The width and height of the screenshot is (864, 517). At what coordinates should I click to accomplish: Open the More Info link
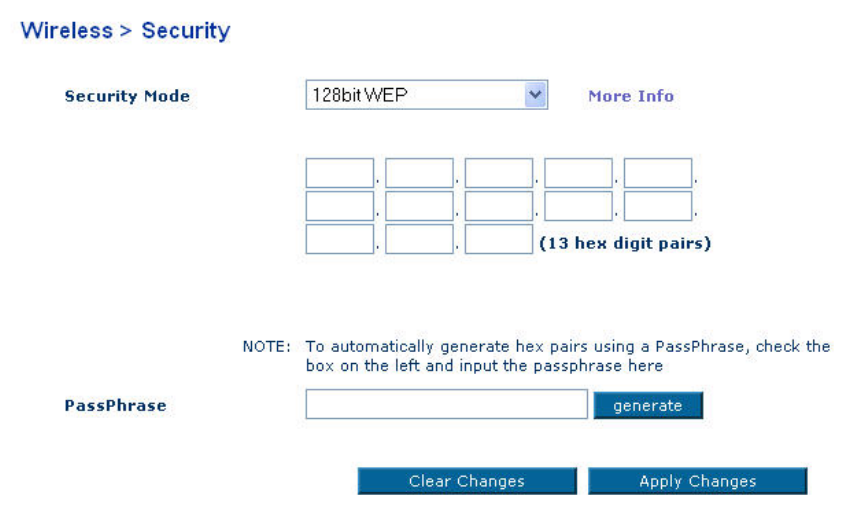630,96
